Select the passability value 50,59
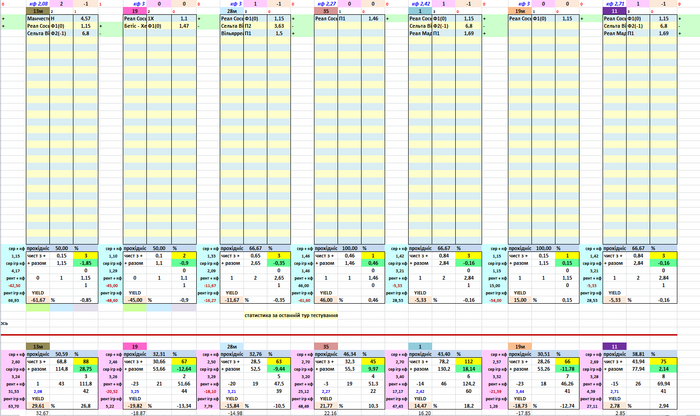The image size is (700, 416). pyautogui.click(x=62, y=354)
